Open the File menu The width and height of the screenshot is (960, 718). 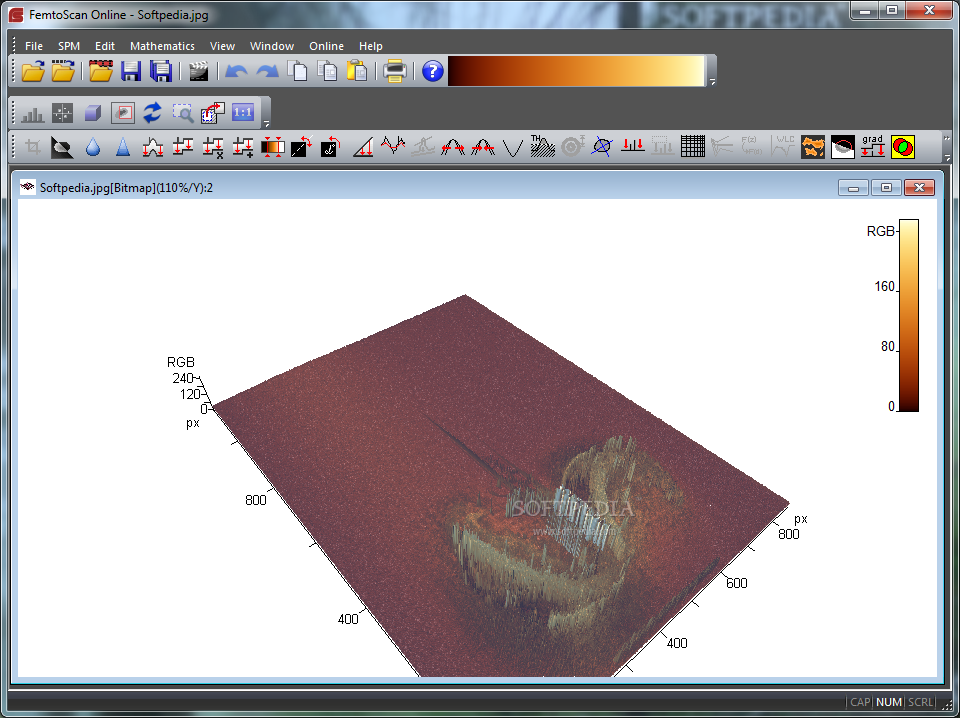pyautogui.click(x=34, y=46)
